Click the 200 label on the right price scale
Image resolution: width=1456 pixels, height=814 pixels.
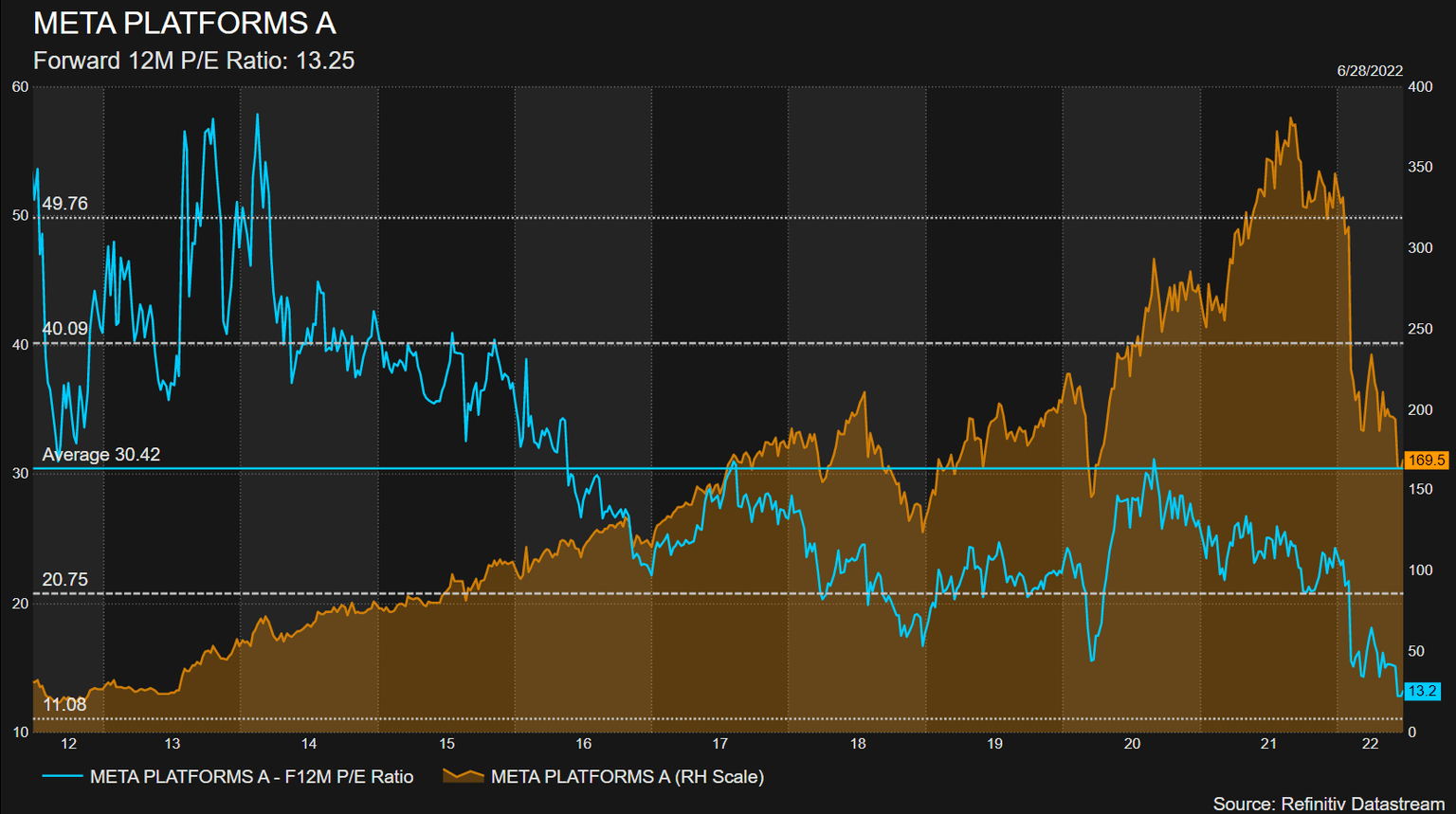(1420, 410)
